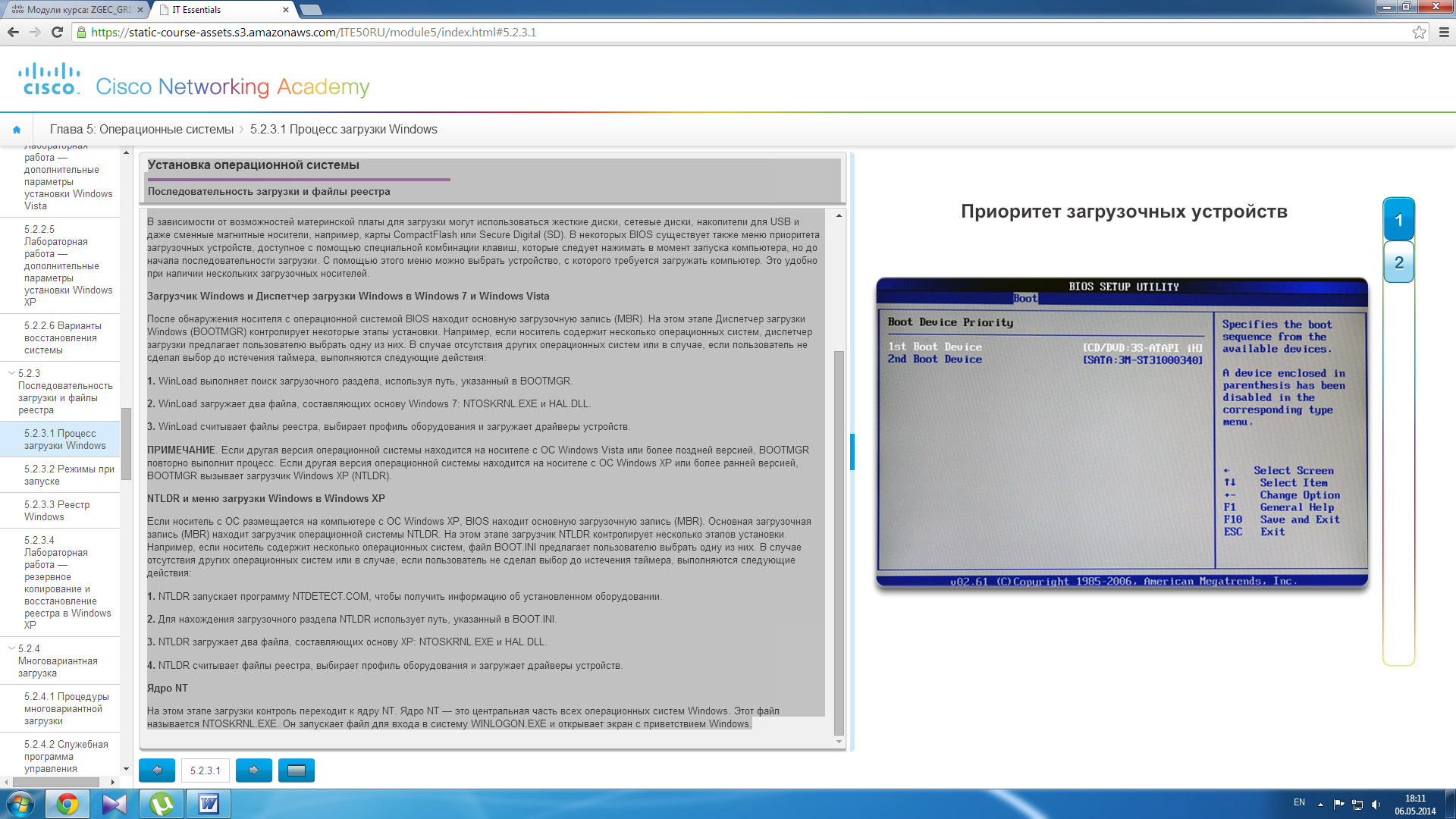Click the page number field 5.2.3.1

click(206, 770)
